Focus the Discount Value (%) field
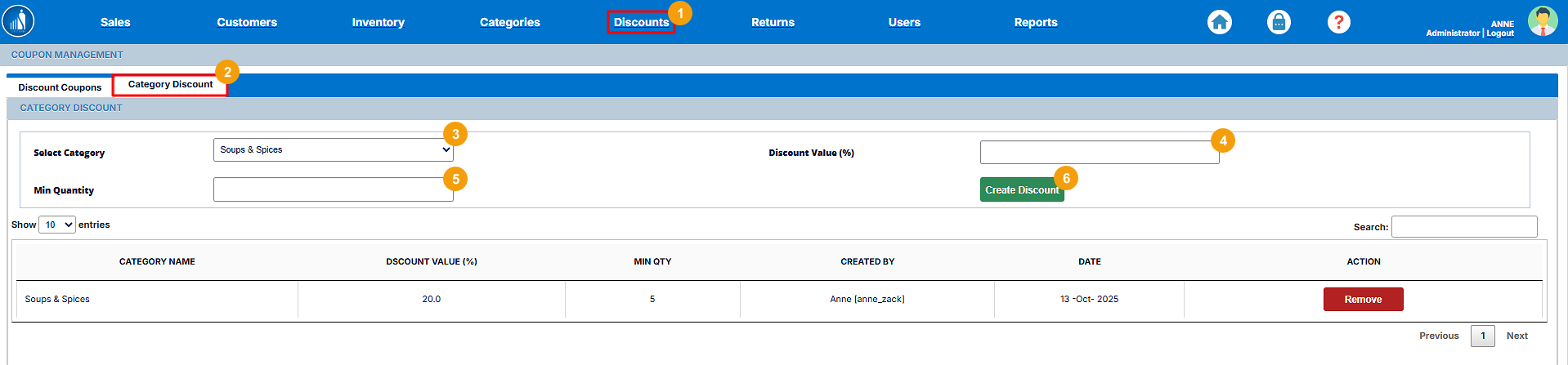The height and width of the screenshot is (365, 1568). (x=1099, y=153)
